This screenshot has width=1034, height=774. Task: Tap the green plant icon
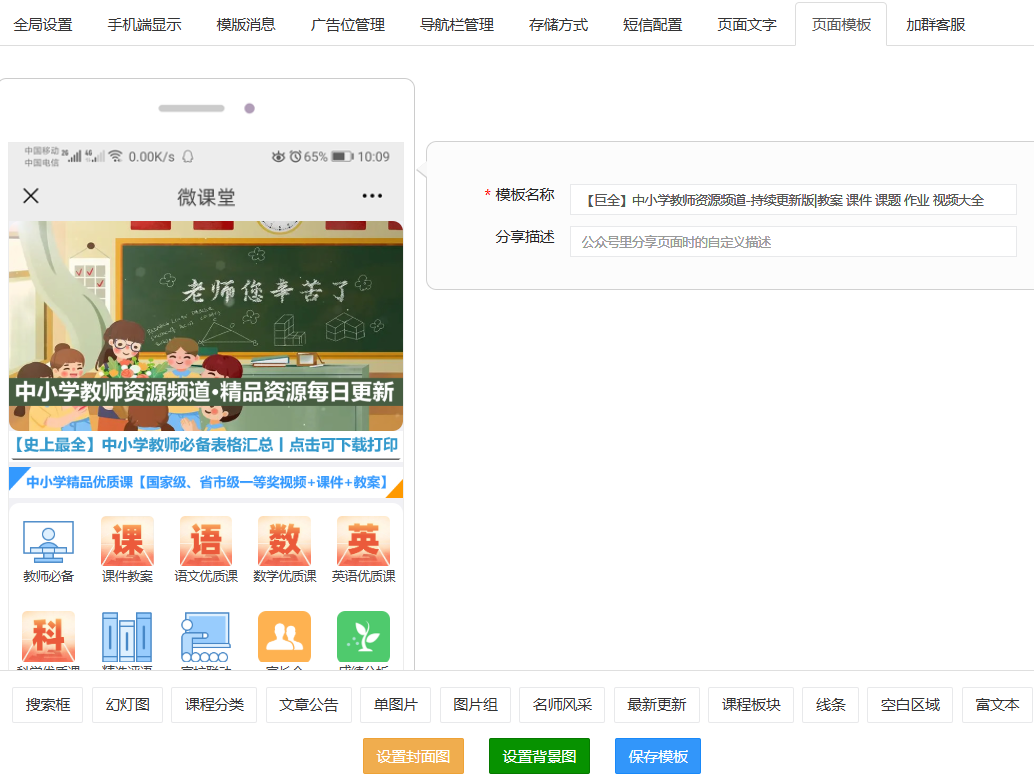click(x=363, y=637)
